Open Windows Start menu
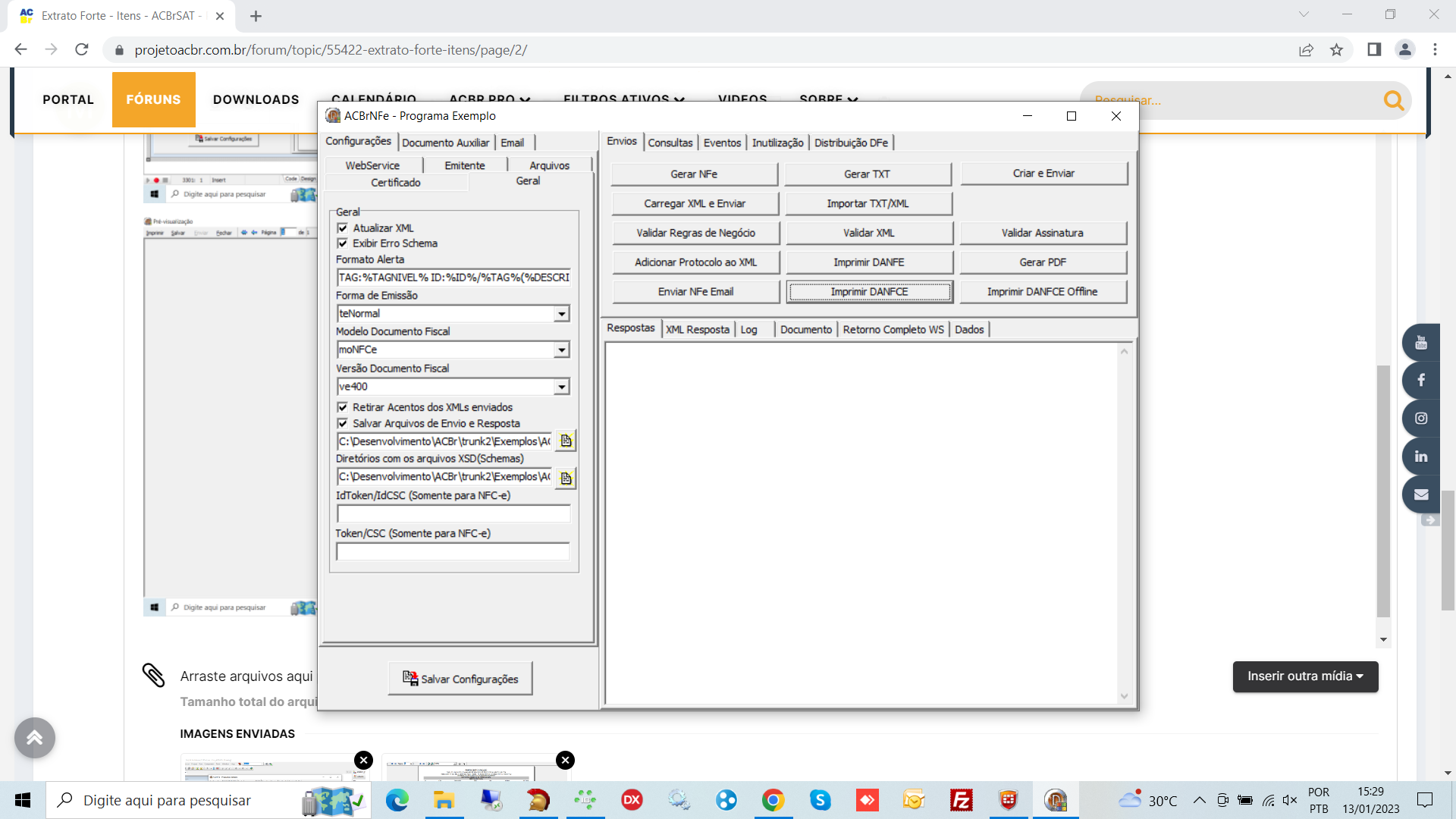Screen dimensions: 1456x819 pyautogui.click(x=23, y=800)
